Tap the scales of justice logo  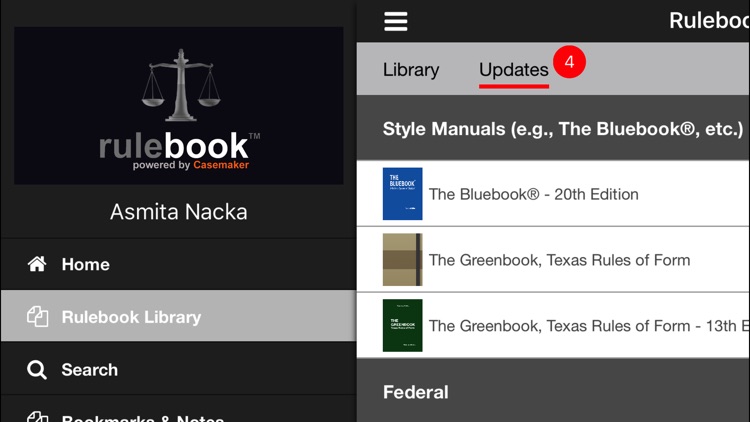[181, 85]
